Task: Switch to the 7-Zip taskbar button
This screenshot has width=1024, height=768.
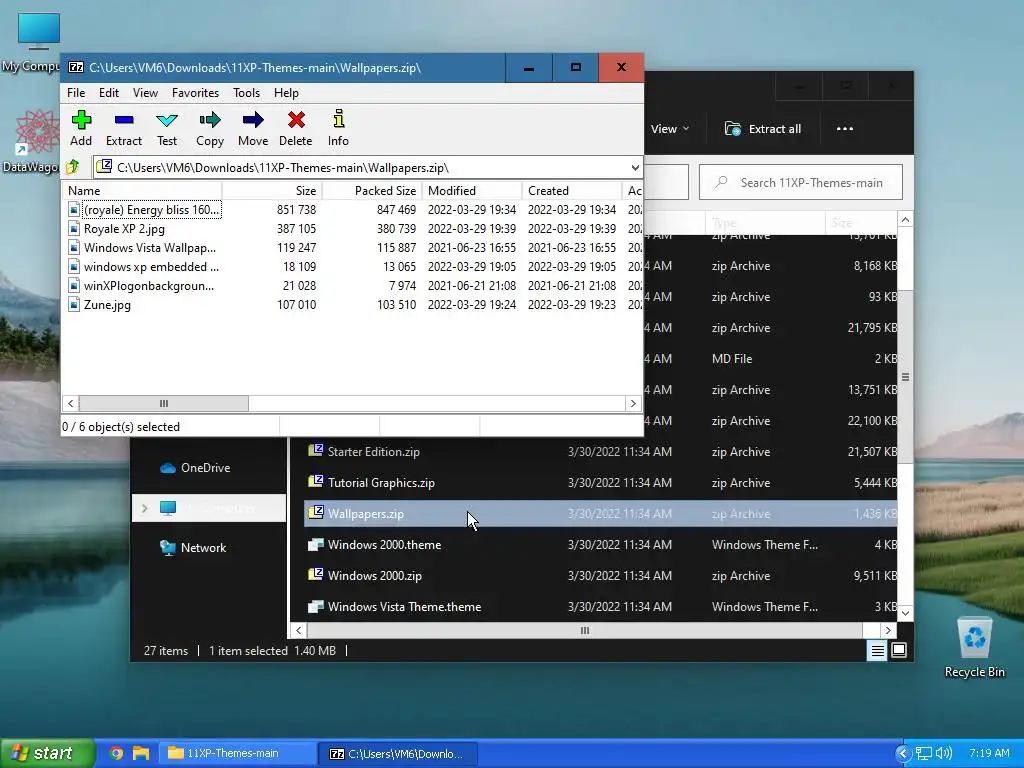Action: [398, 753]
